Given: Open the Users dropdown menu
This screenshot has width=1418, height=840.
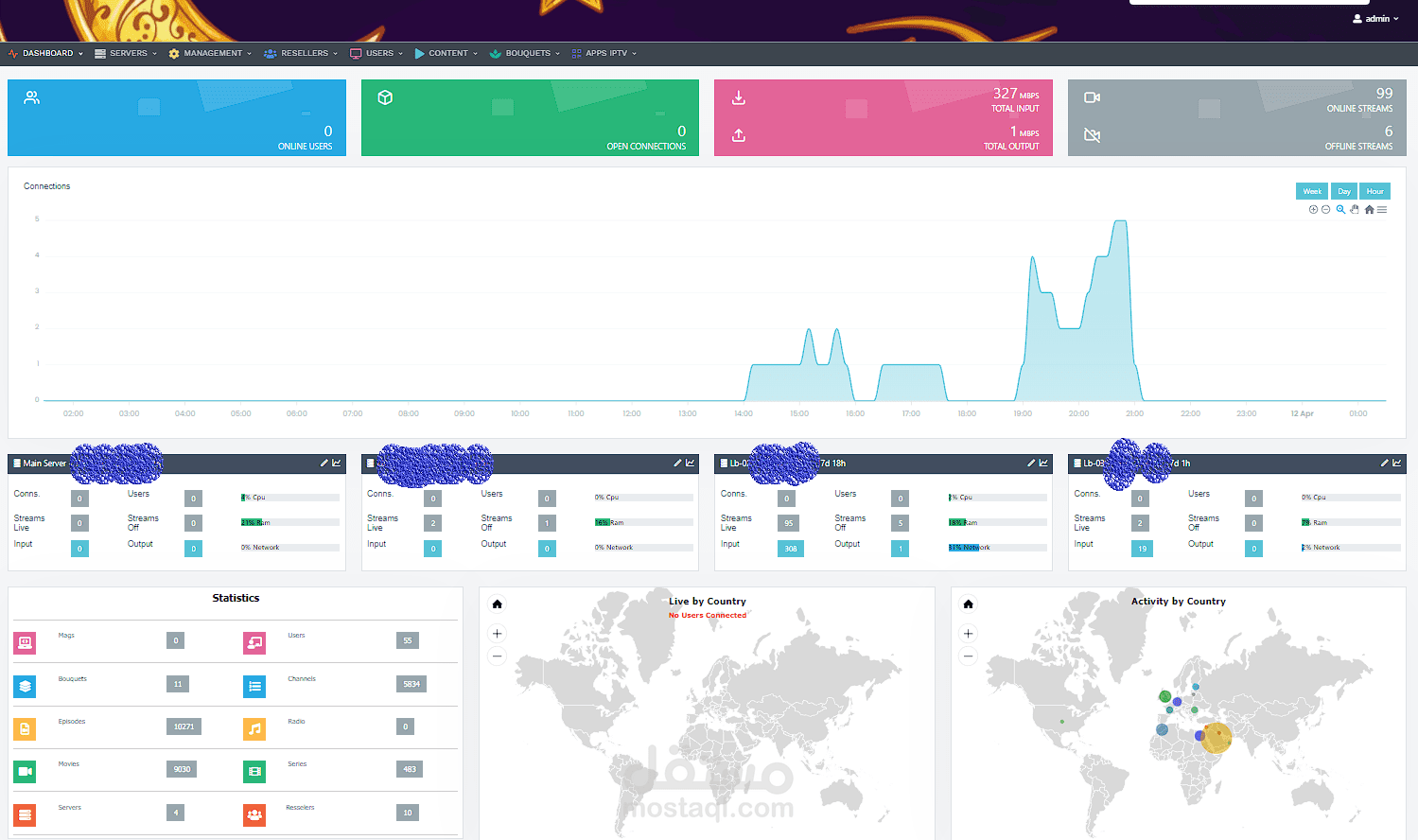Looking at the screenshot, I should pos(376,53).
